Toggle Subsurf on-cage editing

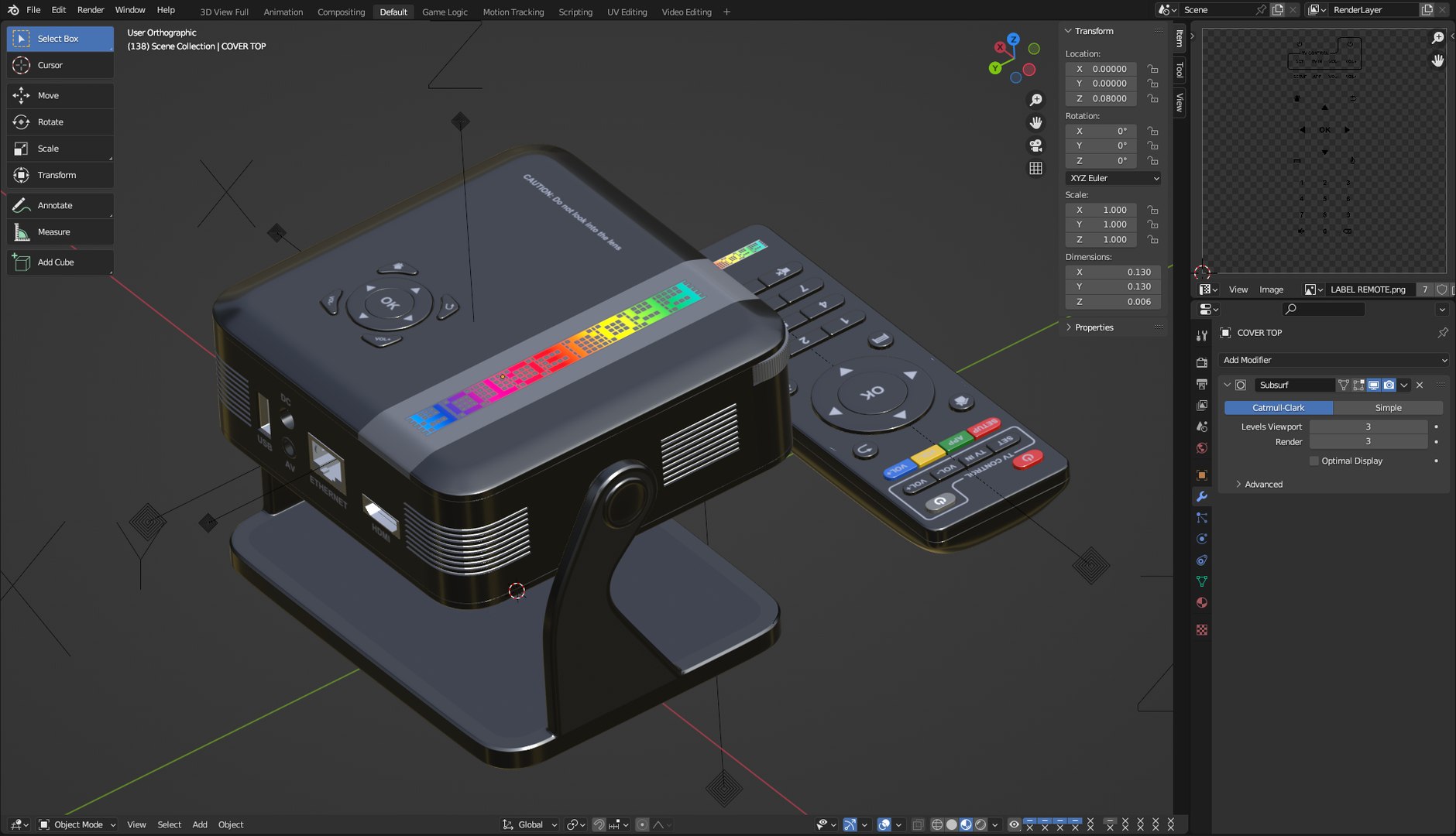1344,385
